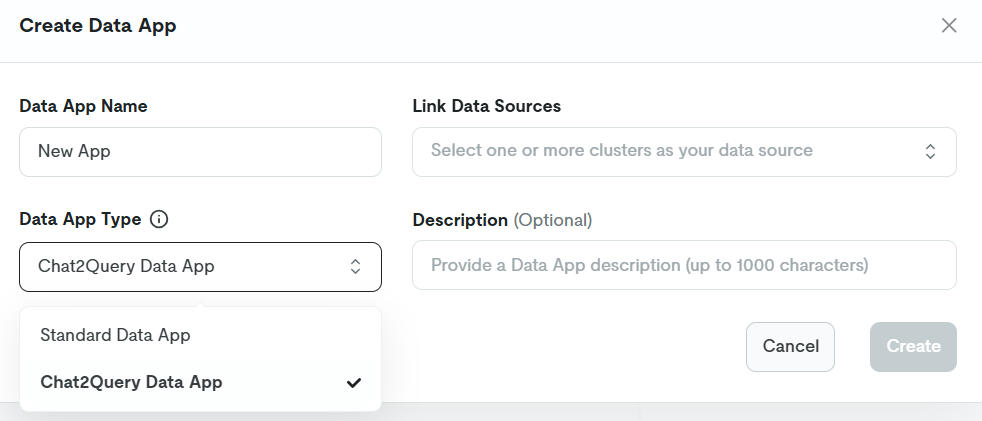The image size is (982, 421).
Task: Click the Data App Type info icon
Action: [158, 219]
